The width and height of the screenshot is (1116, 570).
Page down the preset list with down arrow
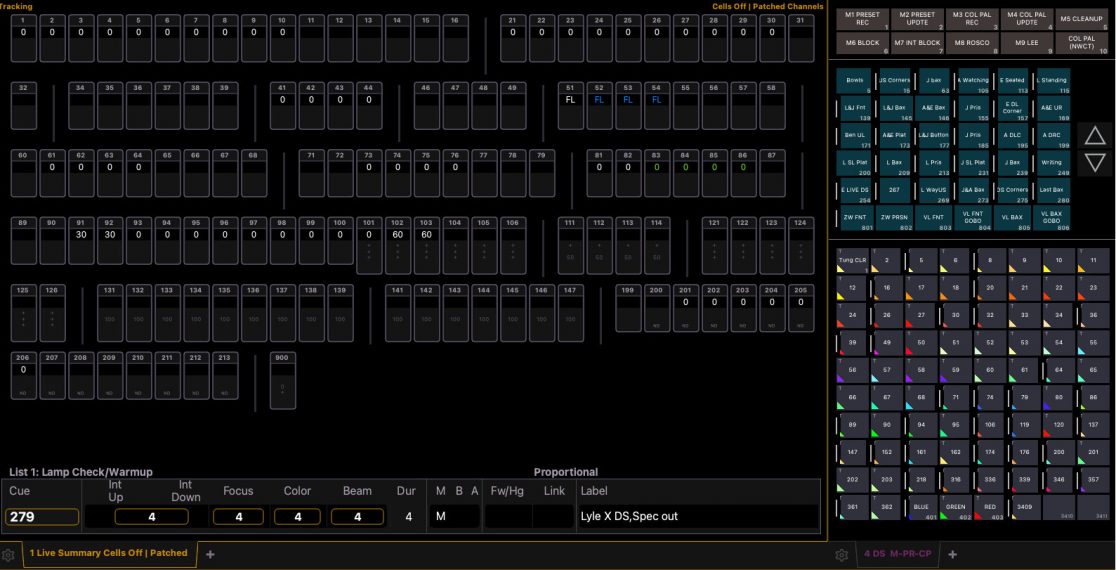[x=1096, y=162]
